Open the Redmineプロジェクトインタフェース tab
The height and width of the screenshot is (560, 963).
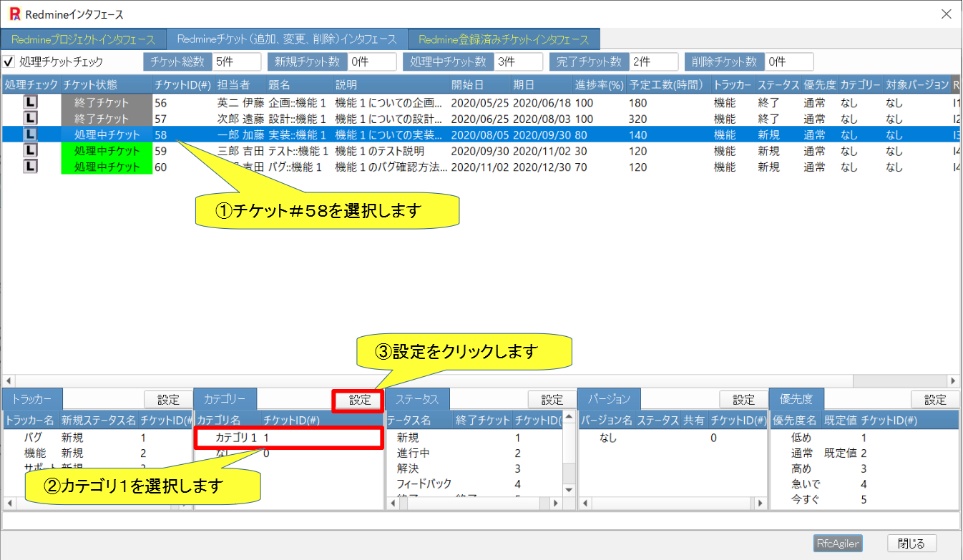point(84,39)
